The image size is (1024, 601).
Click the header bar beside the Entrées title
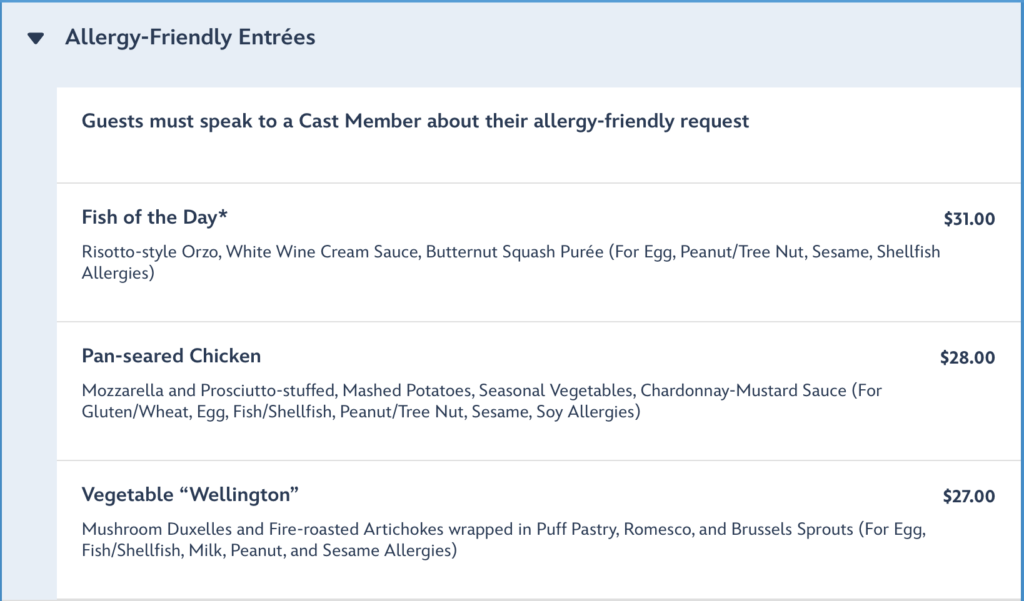tap(666, 38)
